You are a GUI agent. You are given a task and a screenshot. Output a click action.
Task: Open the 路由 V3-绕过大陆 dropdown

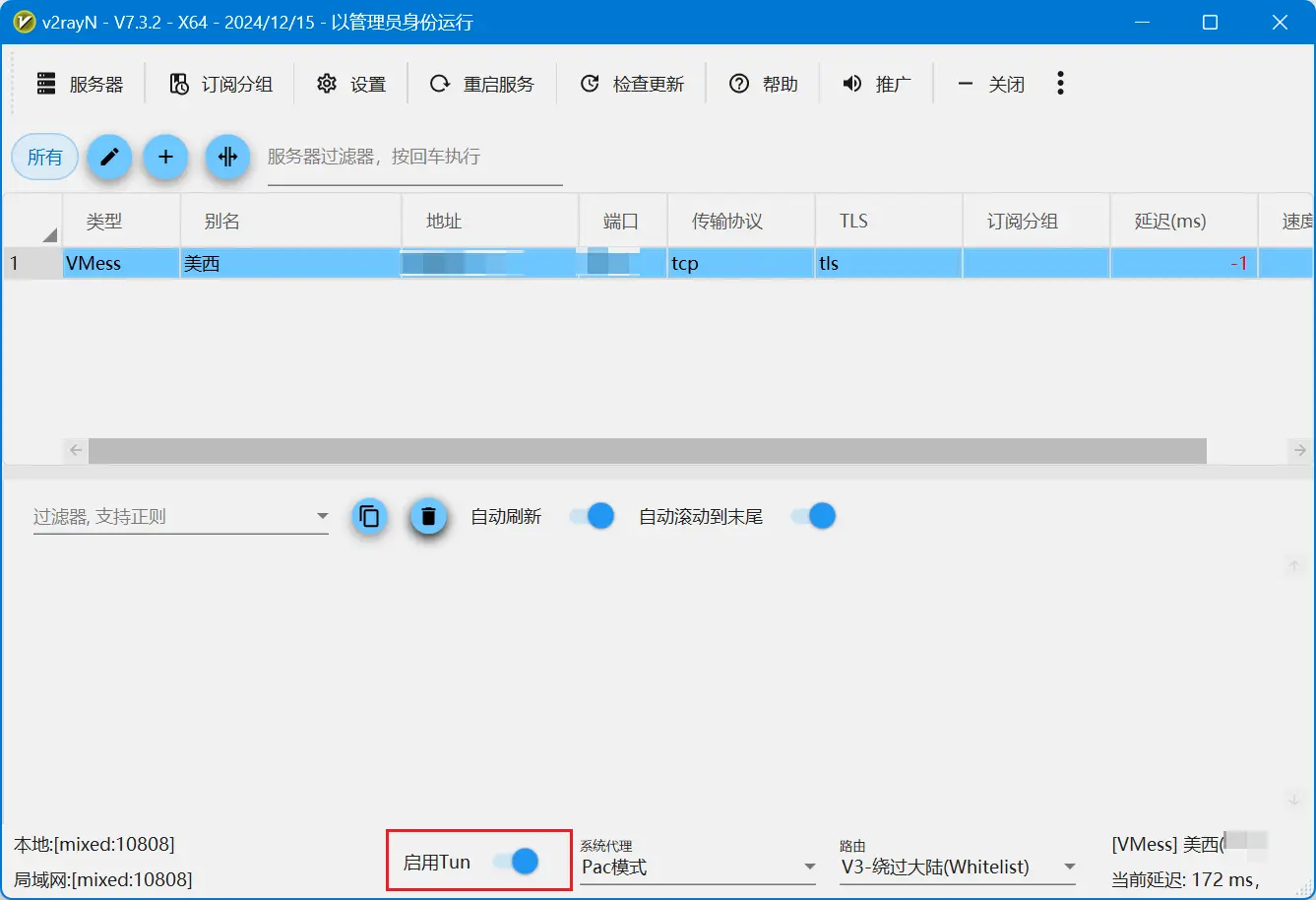958,867
